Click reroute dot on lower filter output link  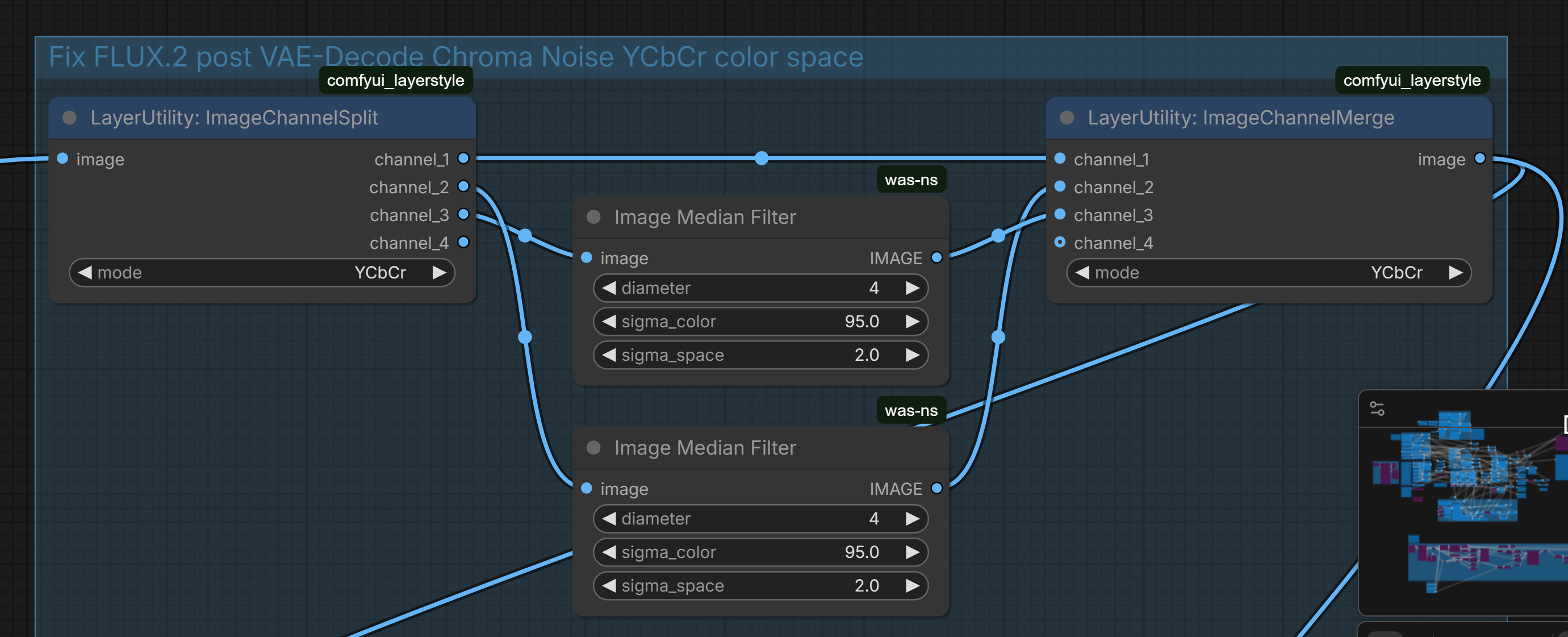coord(998,337)
